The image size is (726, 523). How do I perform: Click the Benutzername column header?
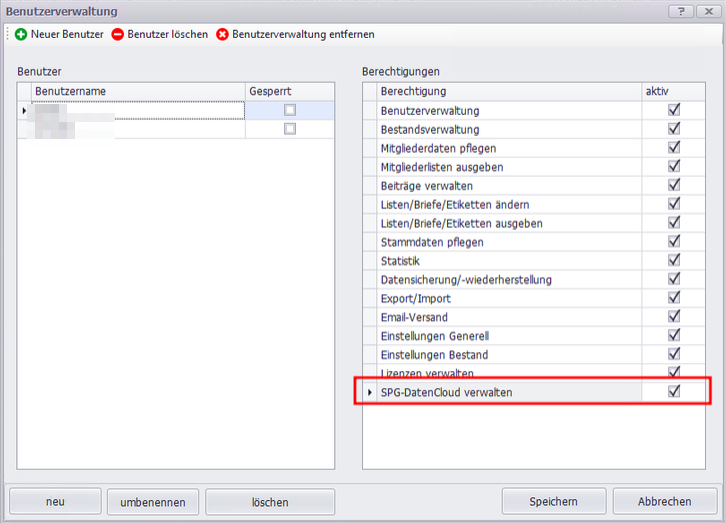(138, 92)
